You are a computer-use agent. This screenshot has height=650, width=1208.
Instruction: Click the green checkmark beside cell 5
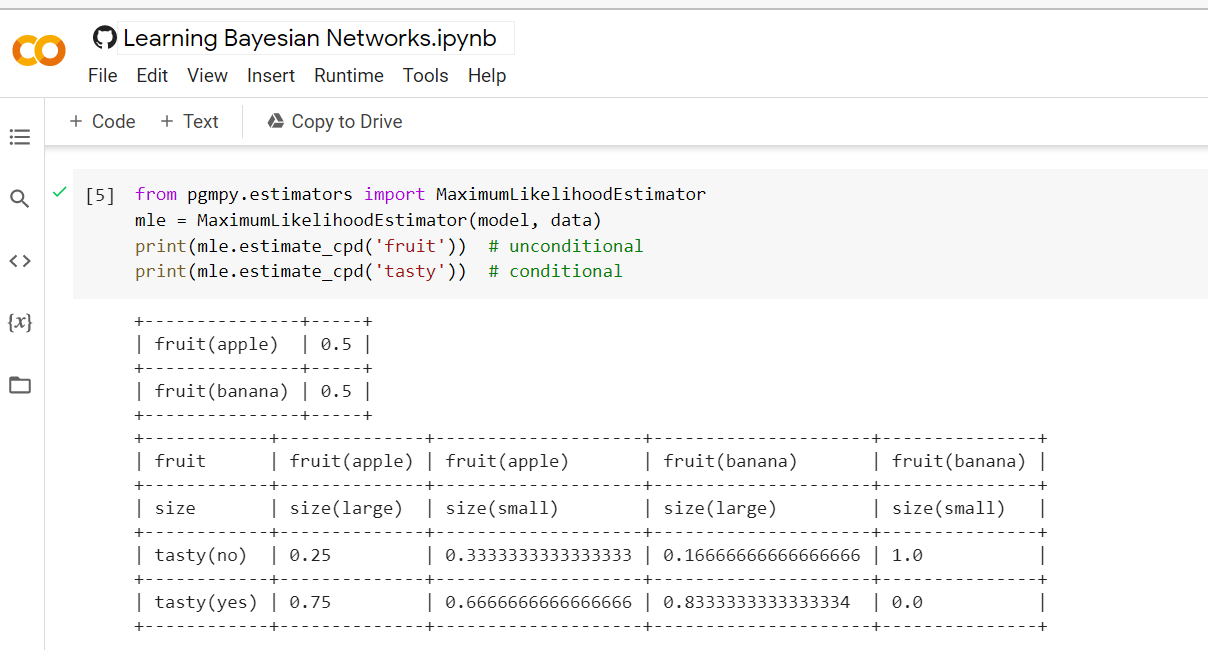tap(60, 192)
